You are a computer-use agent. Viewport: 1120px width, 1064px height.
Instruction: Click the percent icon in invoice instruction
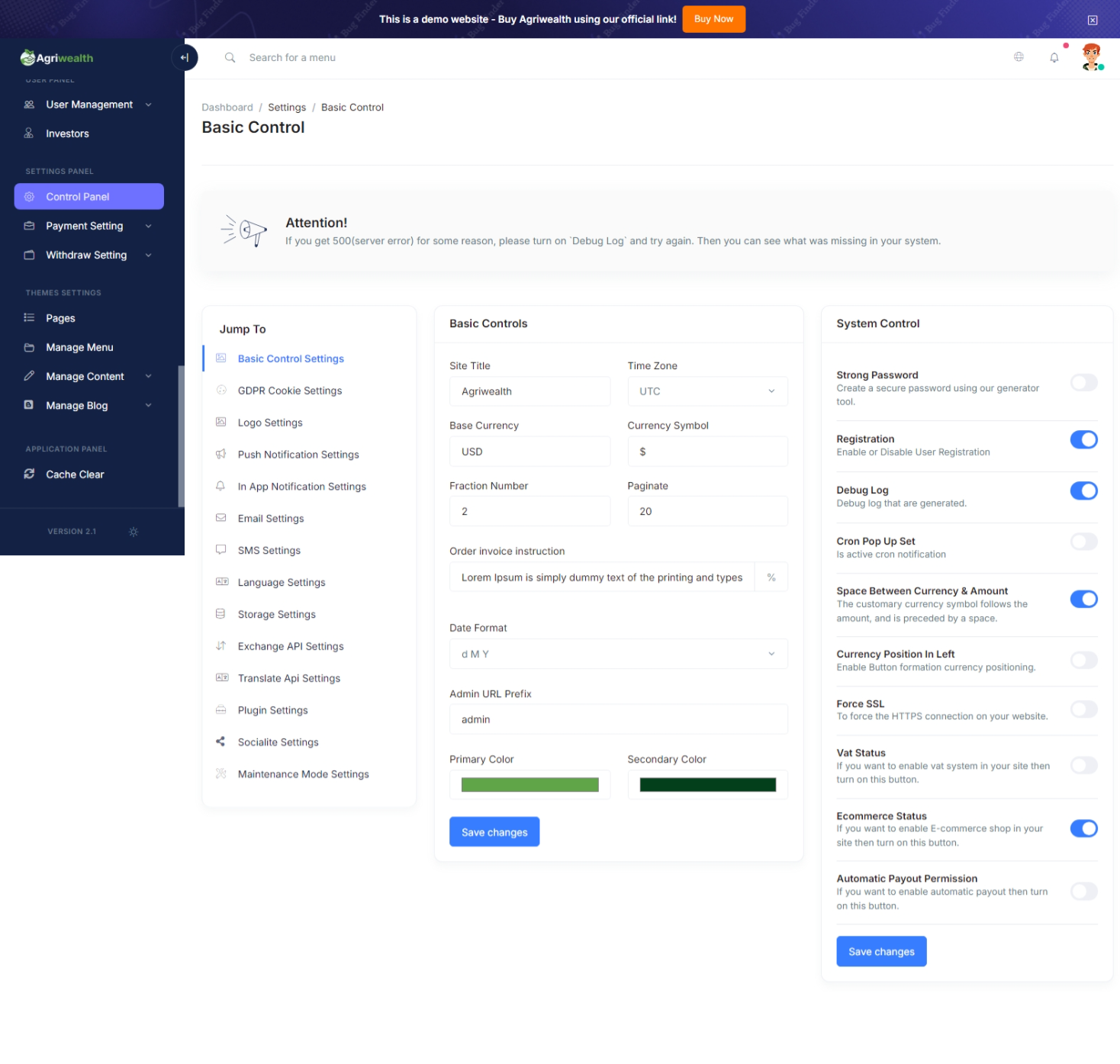pyautogui.click(x=771, y=578)
